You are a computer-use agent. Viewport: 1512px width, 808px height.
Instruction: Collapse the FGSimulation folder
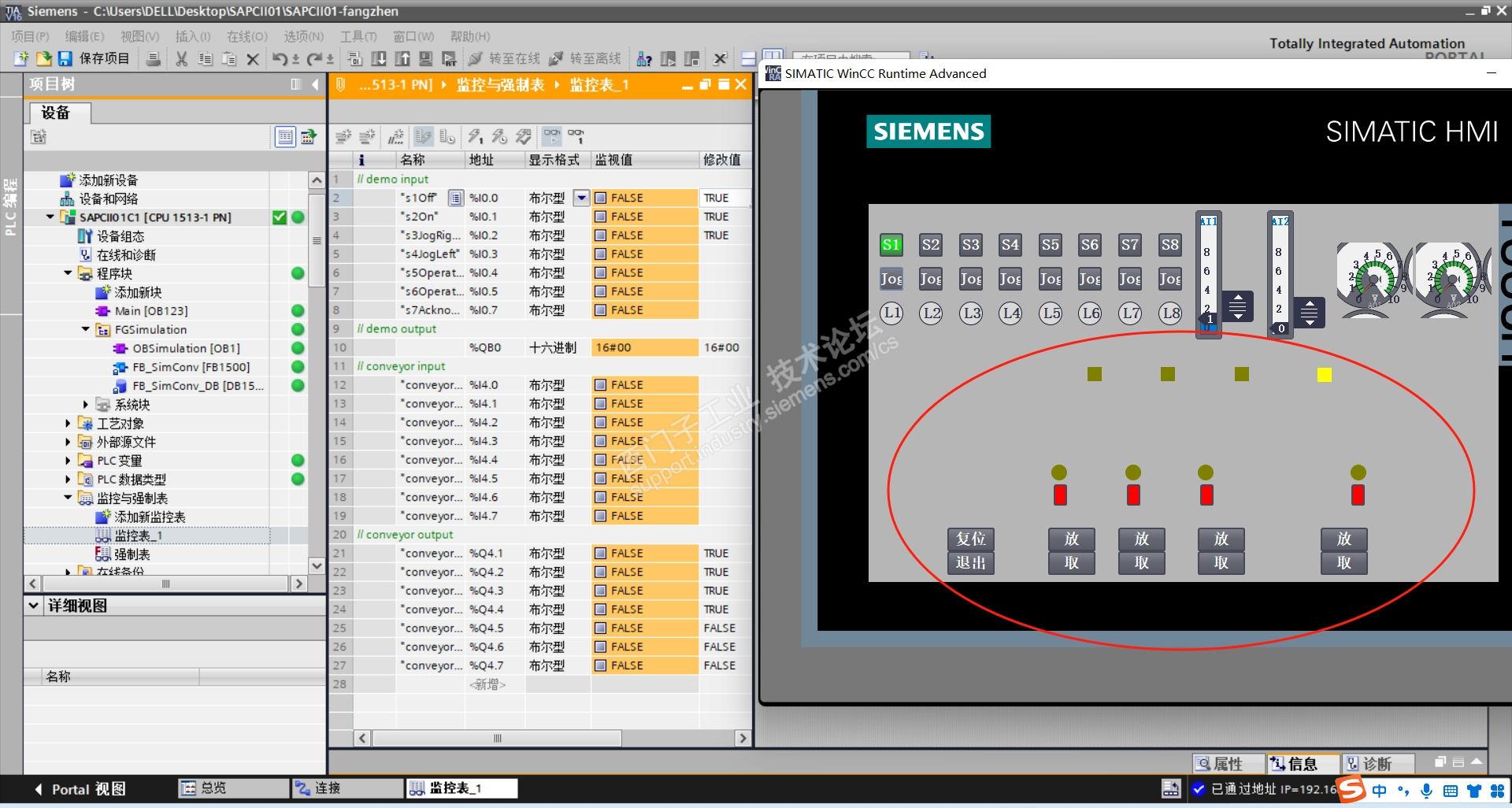point(86,330)
